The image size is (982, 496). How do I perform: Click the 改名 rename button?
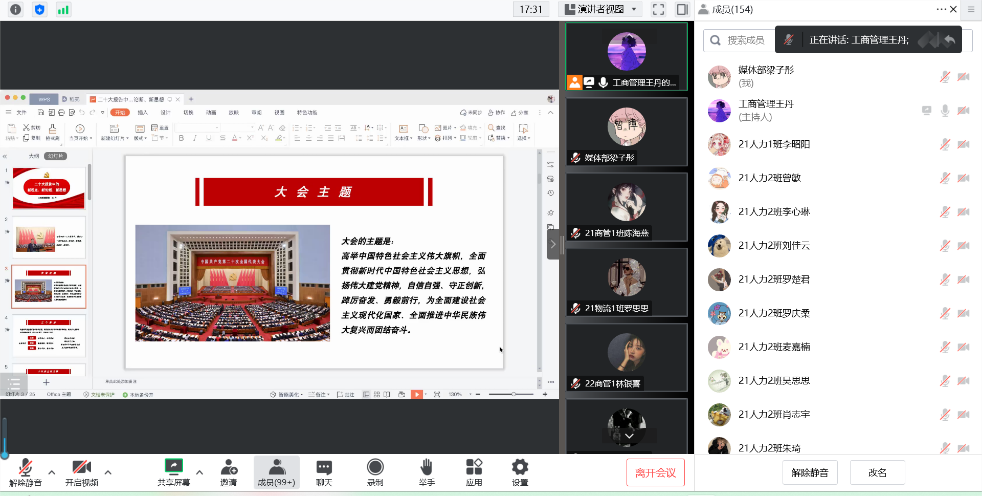tap(877, 473)
